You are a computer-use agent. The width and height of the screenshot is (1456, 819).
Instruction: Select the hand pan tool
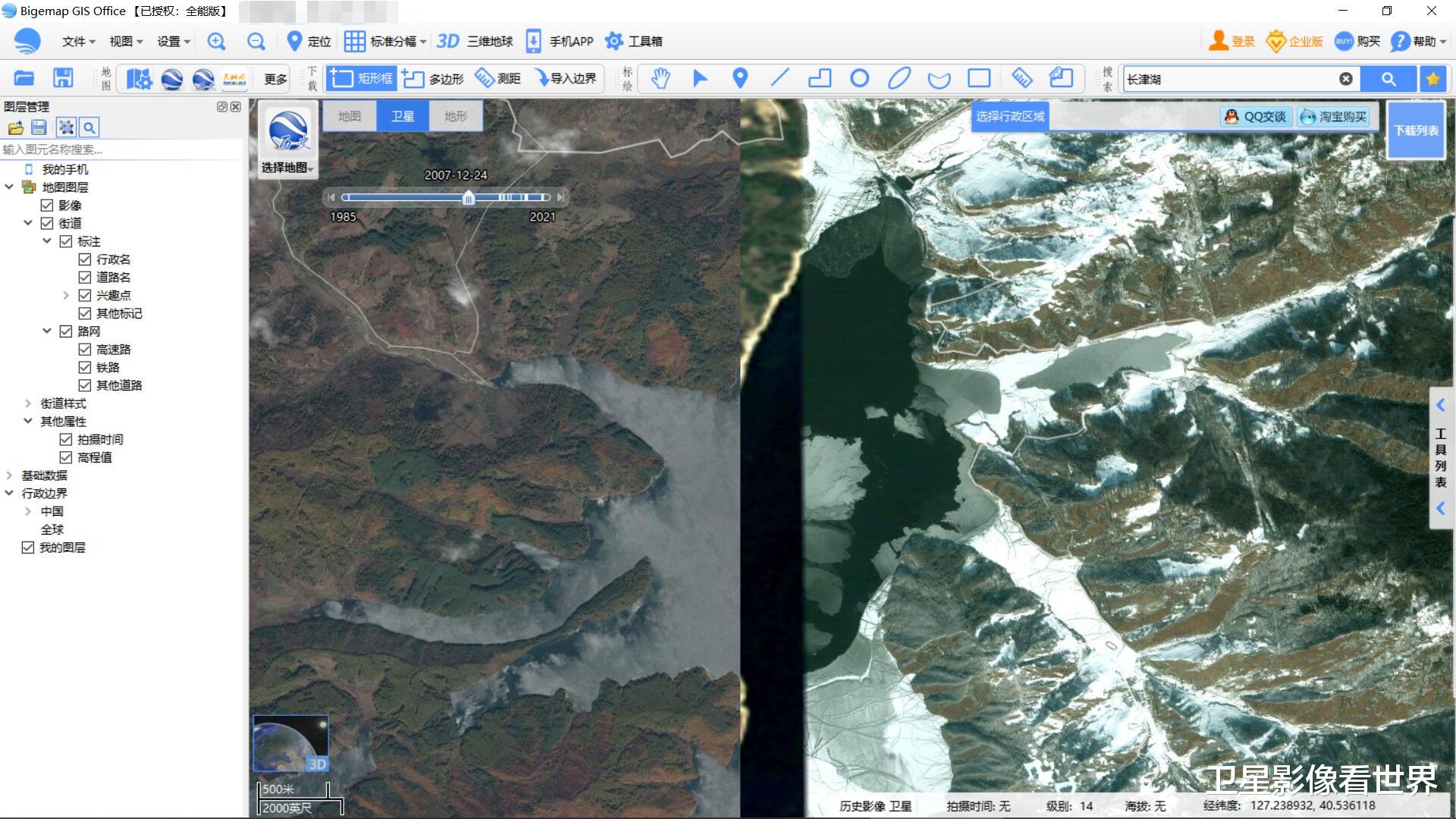[x=661, y=78]
